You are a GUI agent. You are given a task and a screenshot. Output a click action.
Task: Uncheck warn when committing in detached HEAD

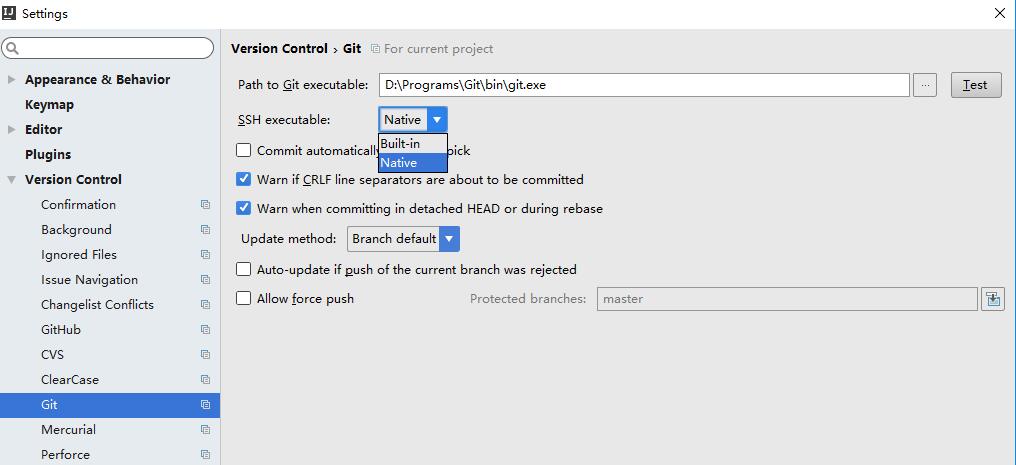[x=244, y=209]
